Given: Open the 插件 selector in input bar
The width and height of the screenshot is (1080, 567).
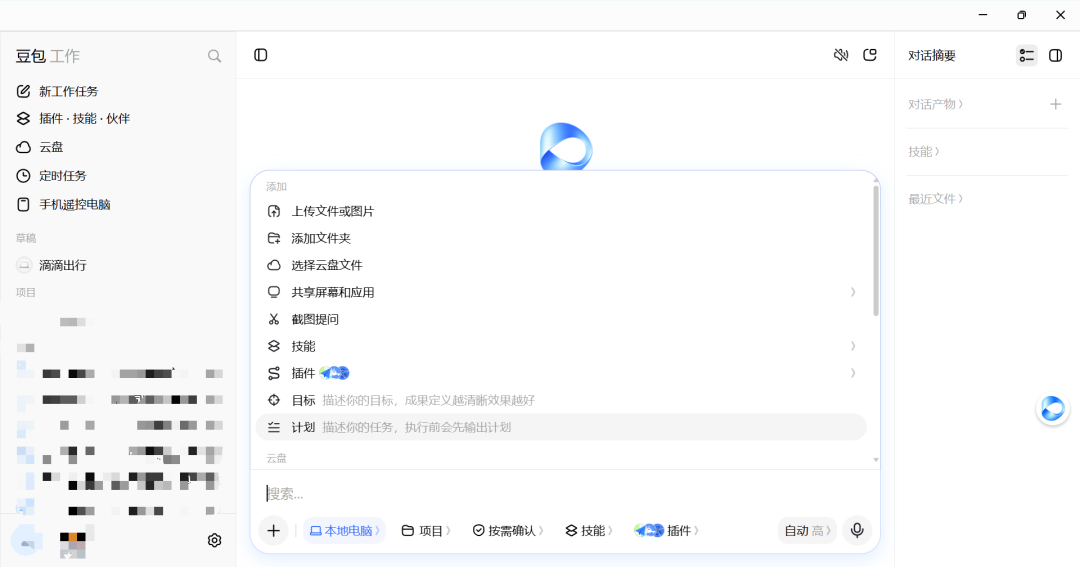Looking at the screenshot, I should [667, 530].
